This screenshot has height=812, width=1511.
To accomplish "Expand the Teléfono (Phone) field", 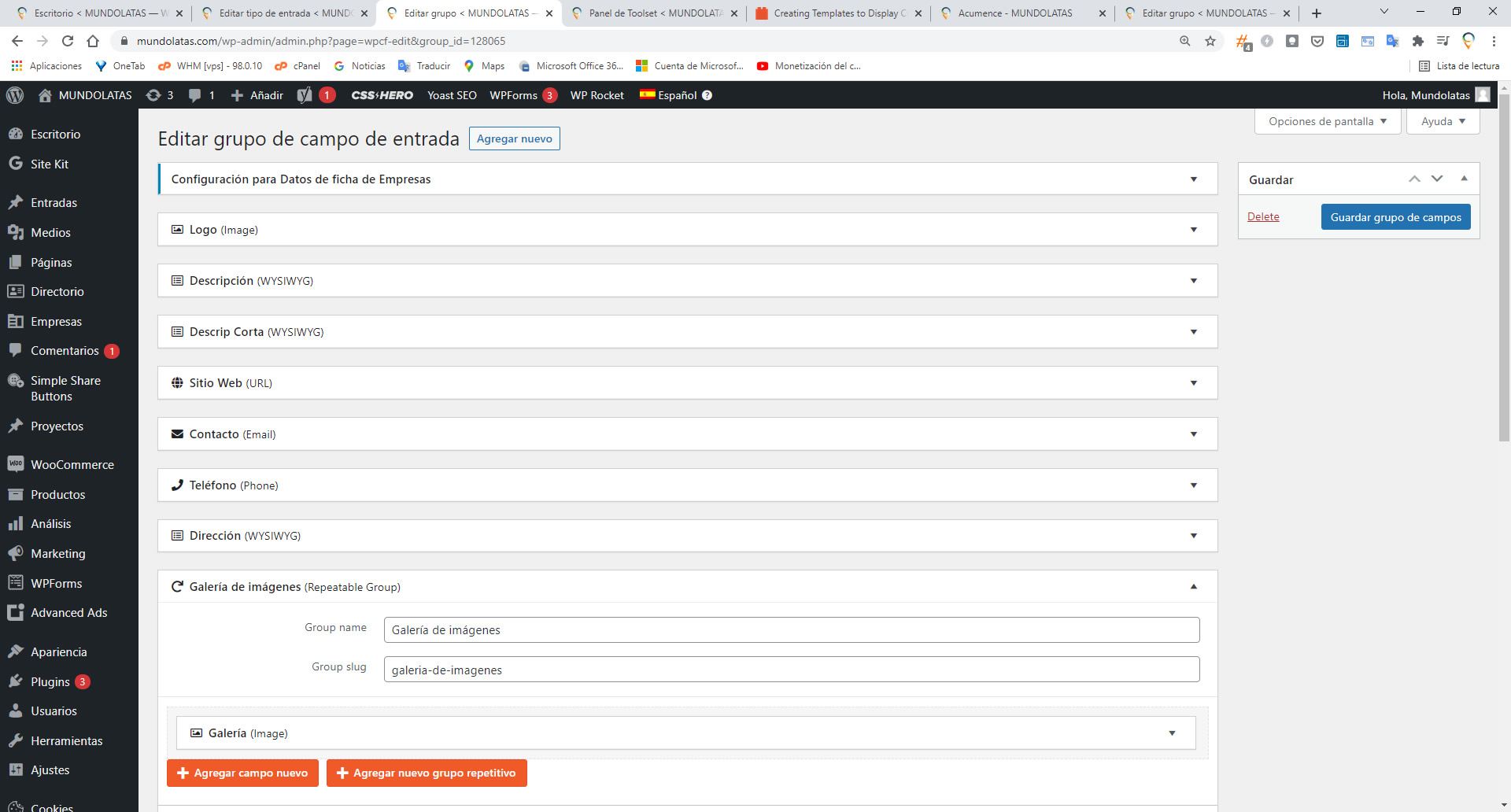I will (x=1193, y=485).
